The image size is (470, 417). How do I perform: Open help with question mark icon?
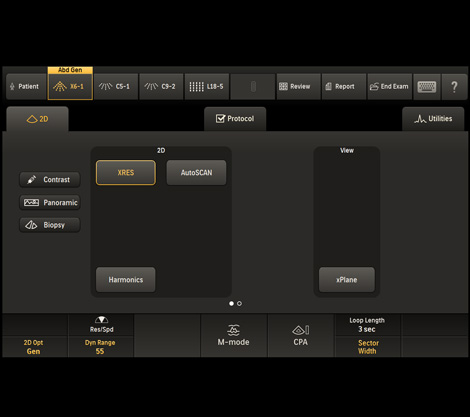click(454, 86)
